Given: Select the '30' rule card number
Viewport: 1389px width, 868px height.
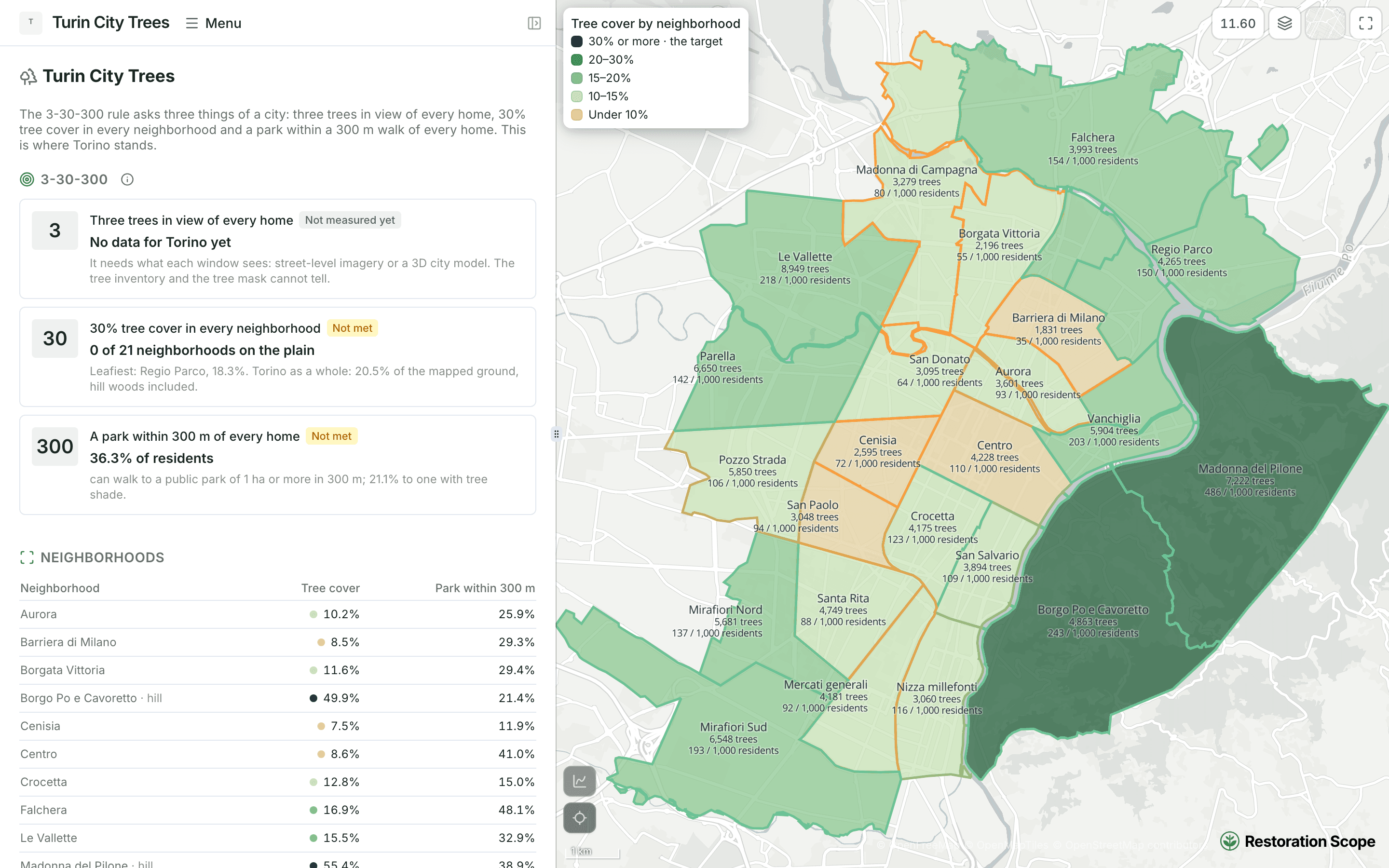Looking at the screenshot, I should [x=54, y=338].
